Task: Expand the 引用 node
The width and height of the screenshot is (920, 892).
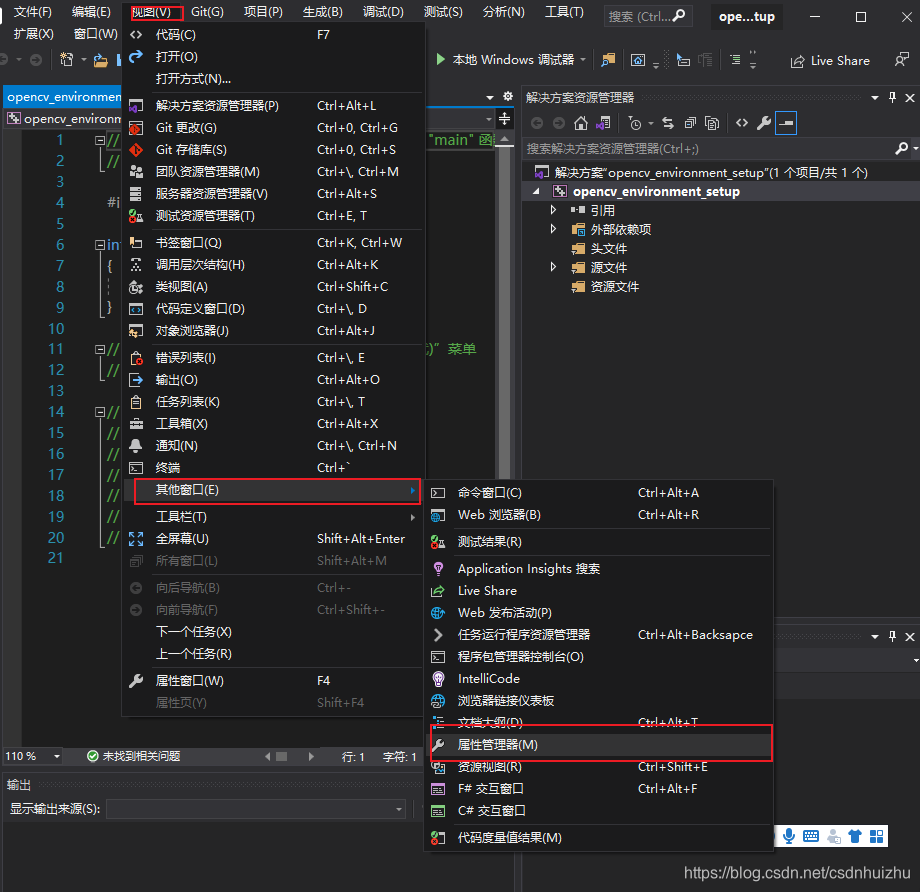Action: [x=553, y=210]
